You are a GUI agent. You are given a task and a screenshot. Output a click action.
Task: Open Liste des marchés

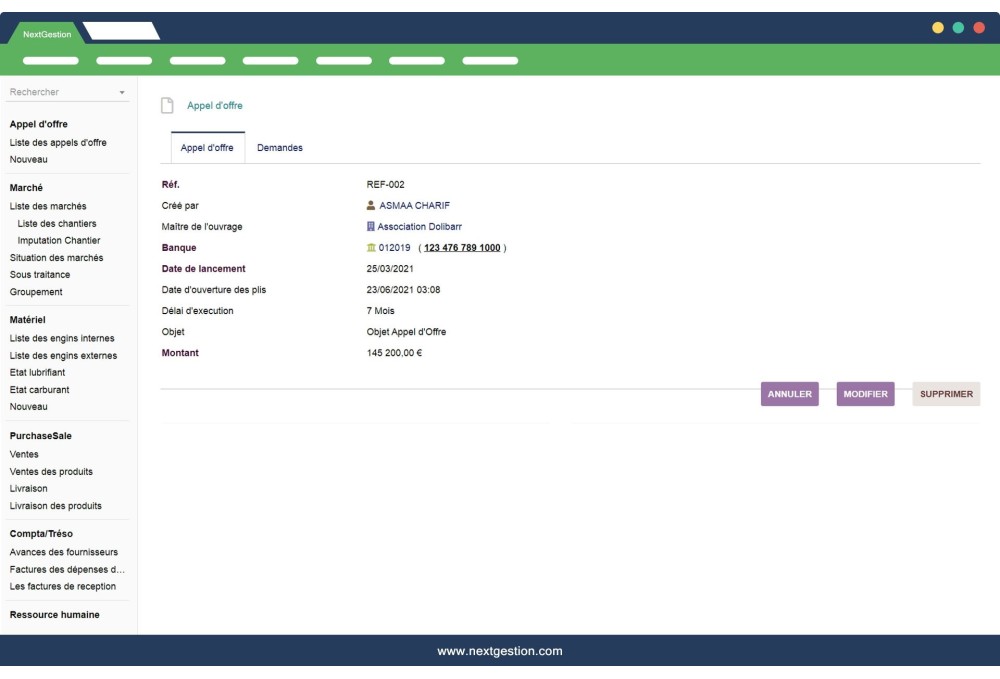click(x=48, y=205)
